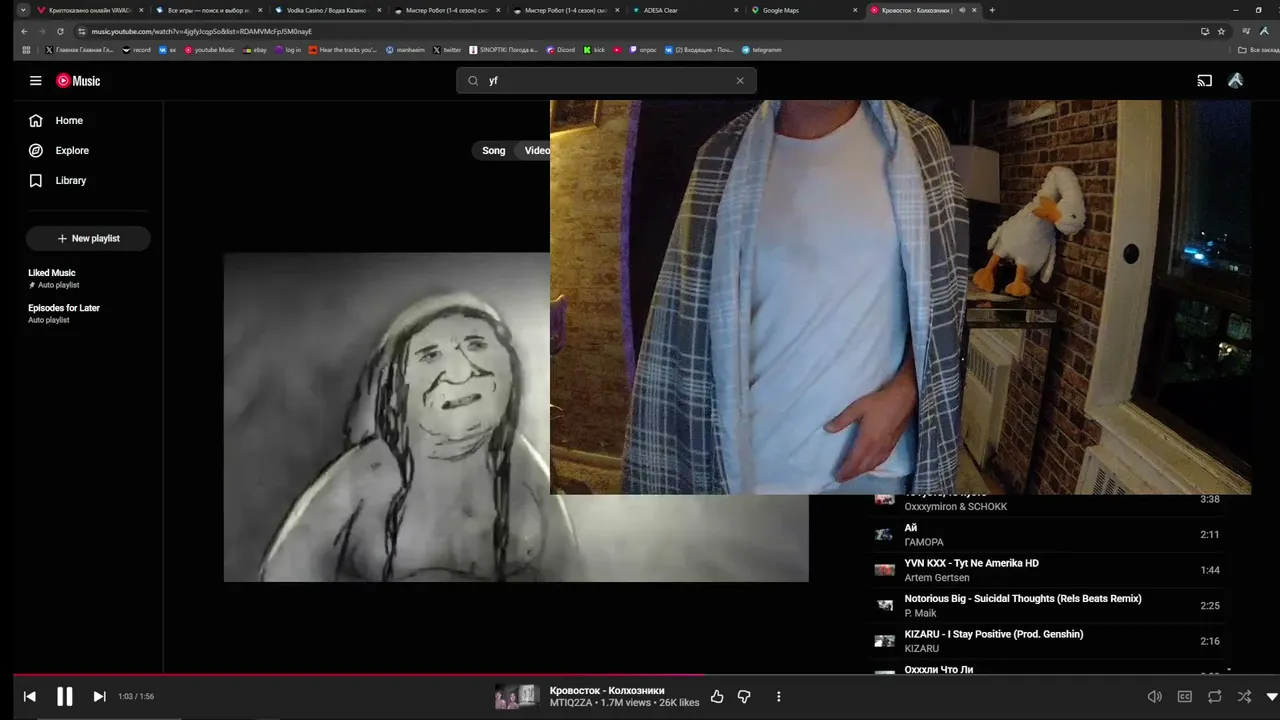Toggle closed captions in the player bar
The image size is (1280, 720).
tap(1185, 697)
